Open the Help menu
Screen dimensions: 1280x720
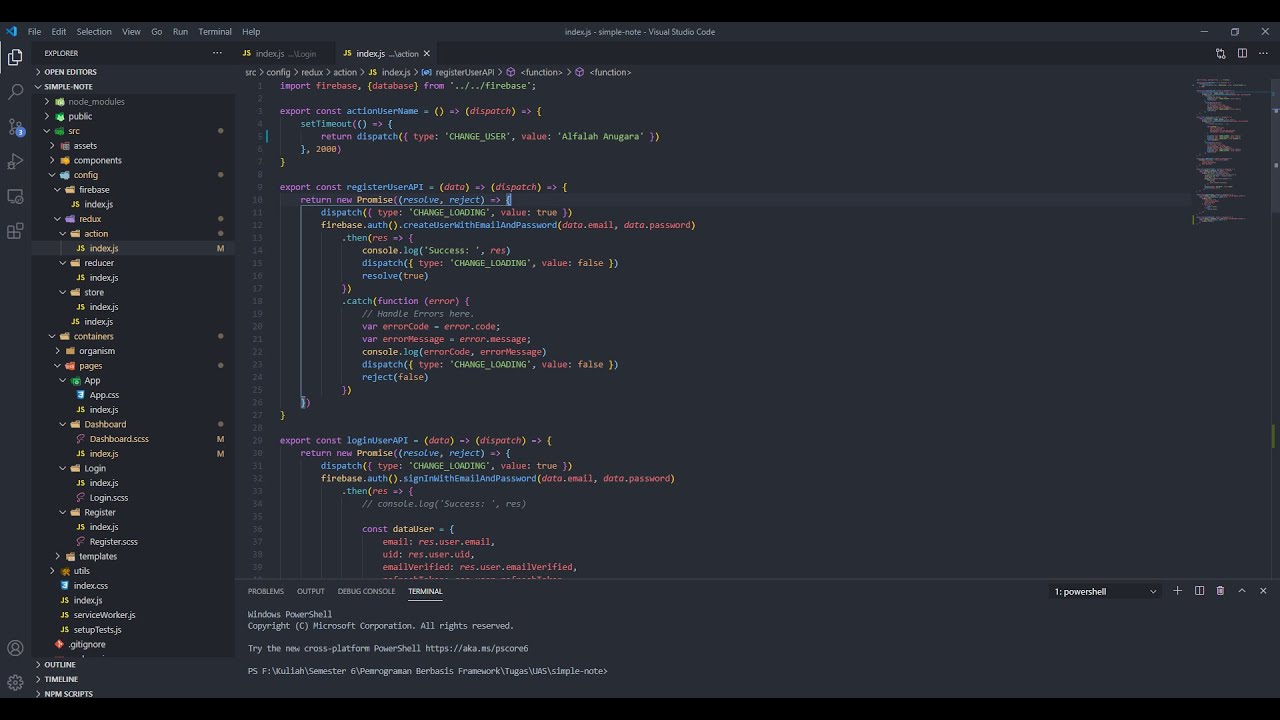pyautogui.click(x=251, y=32)
